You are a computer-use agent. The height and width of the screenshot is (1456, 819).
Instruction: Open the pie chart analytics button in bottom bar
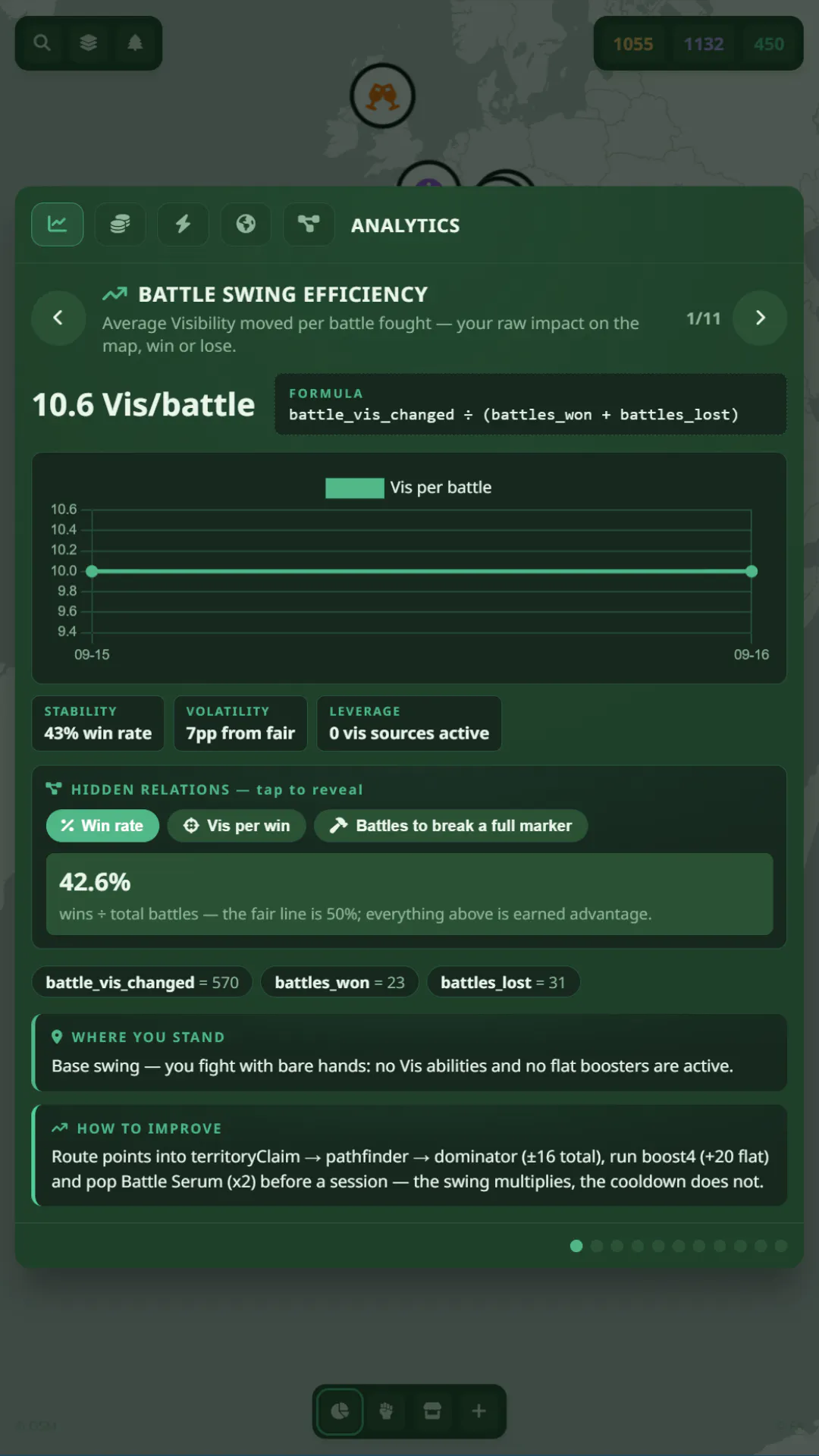340,1411
